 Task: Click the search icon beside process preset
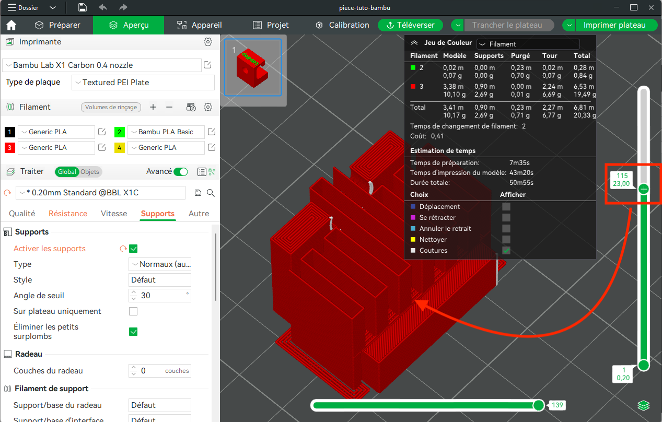point(211,193)
